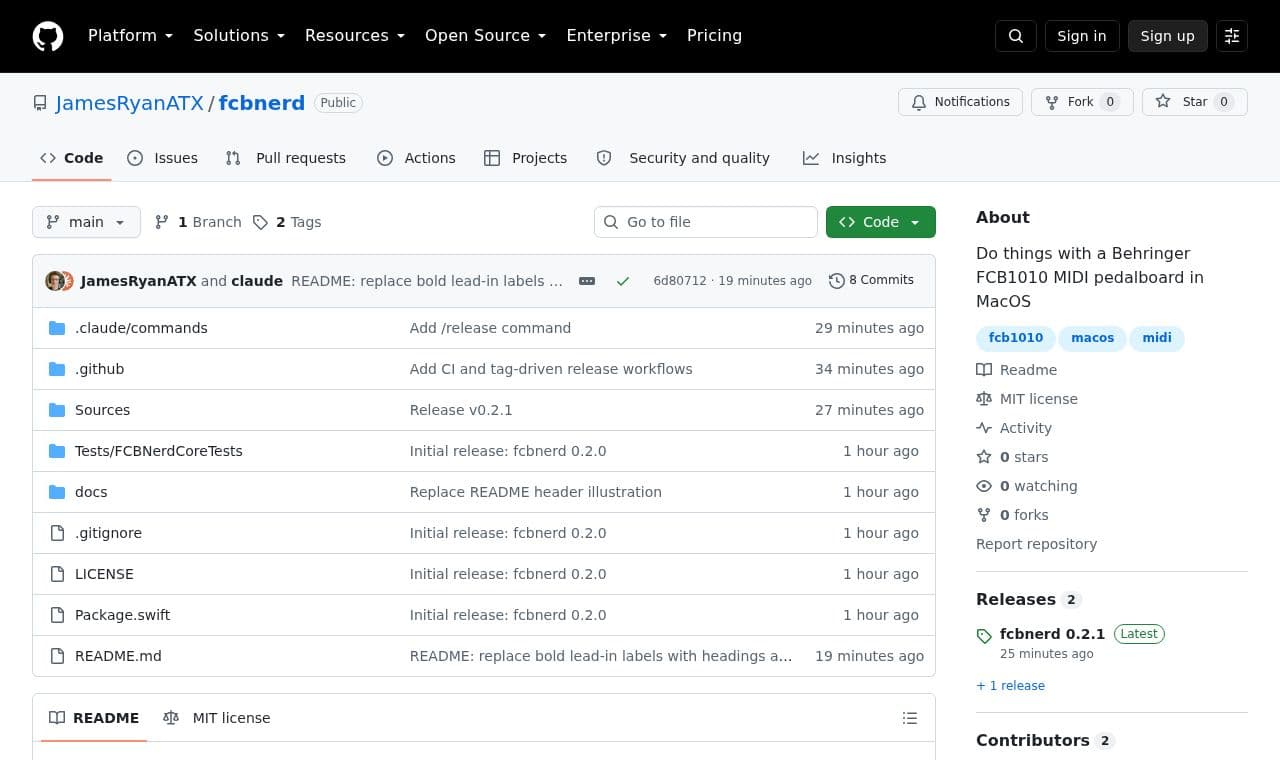The height and width of the screenshot is (760, 1280).
Task: Star the fcbnerd repository
Action: coord(1195,102)
